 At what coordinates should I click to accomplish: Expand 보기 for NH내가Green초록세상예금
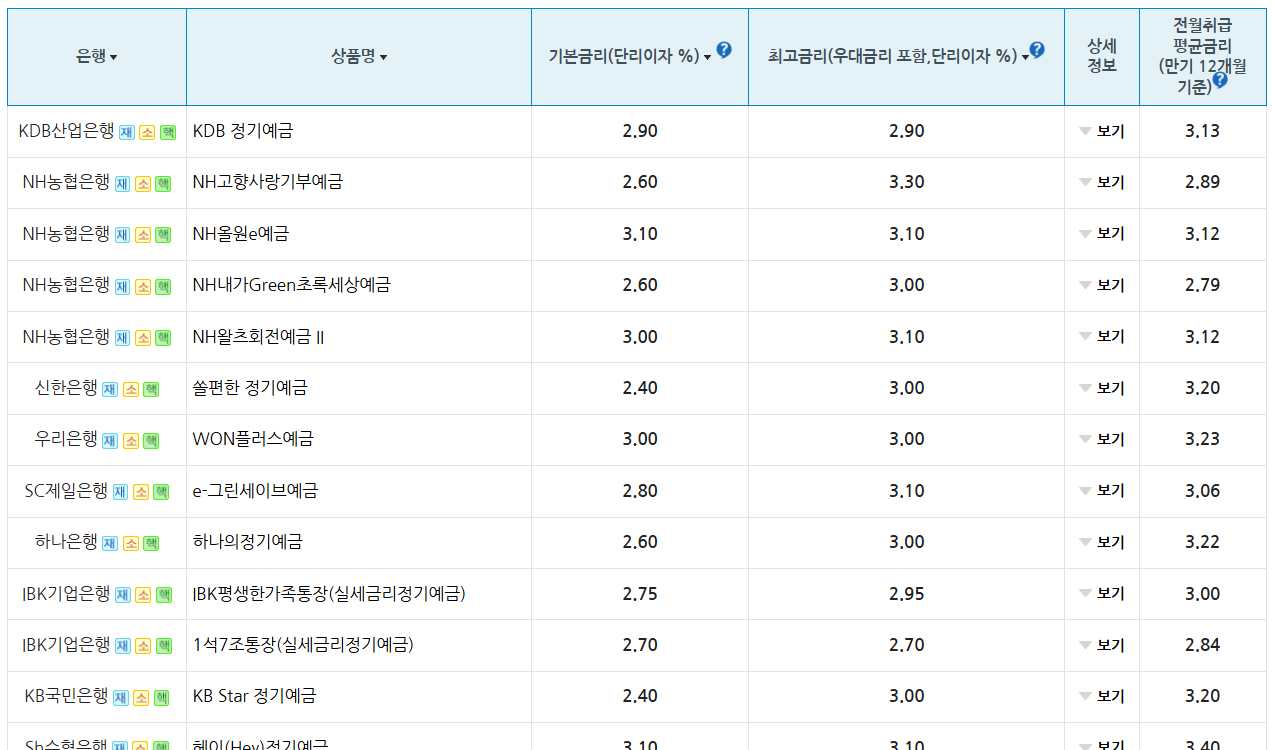1102,285
